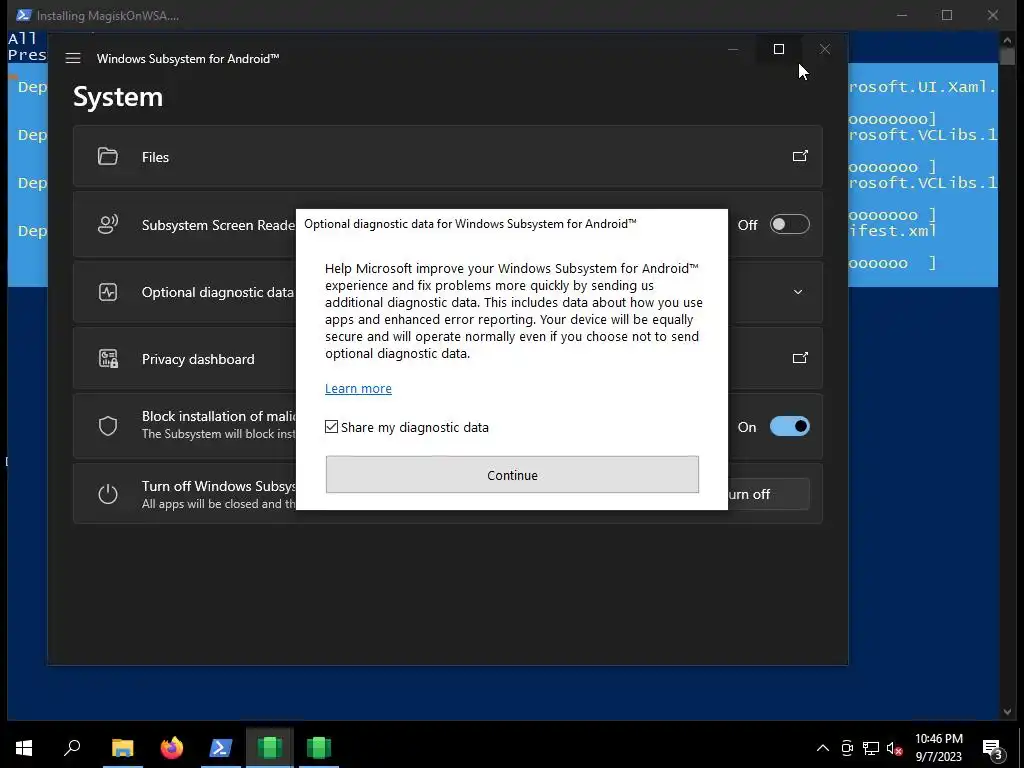This screenshot has width=1024, height=768.
Task: Click the Files row label
Action: click(155, 157)
